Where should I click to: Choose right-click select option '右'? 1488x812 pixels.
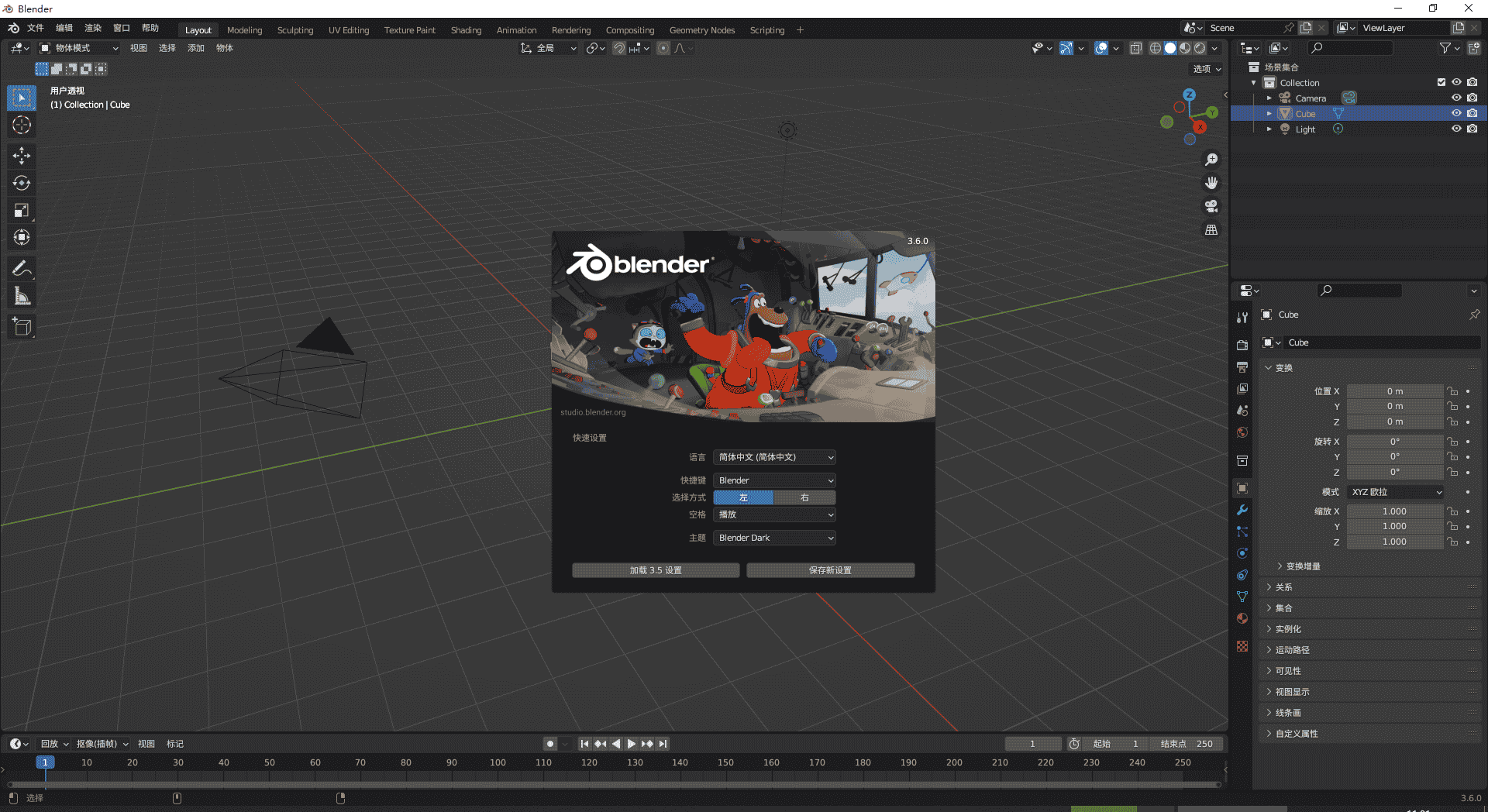[x=804, y=497]
